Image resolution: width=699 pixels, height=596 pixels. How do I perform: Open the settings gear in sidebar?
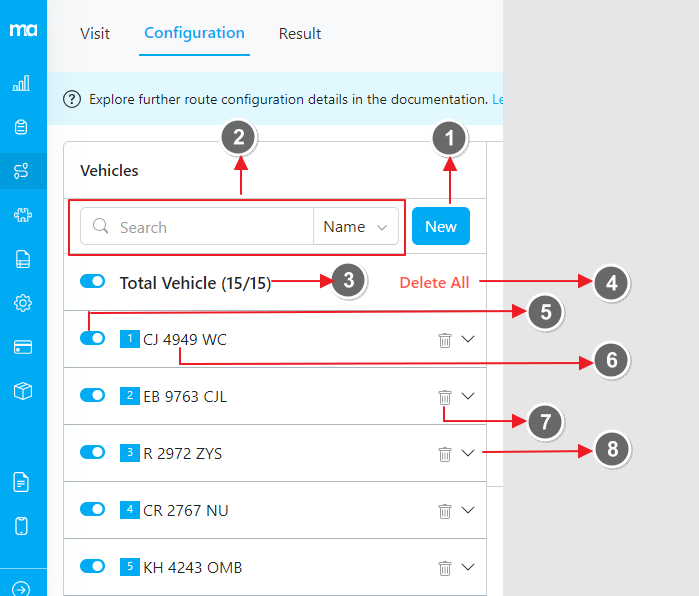21,303
